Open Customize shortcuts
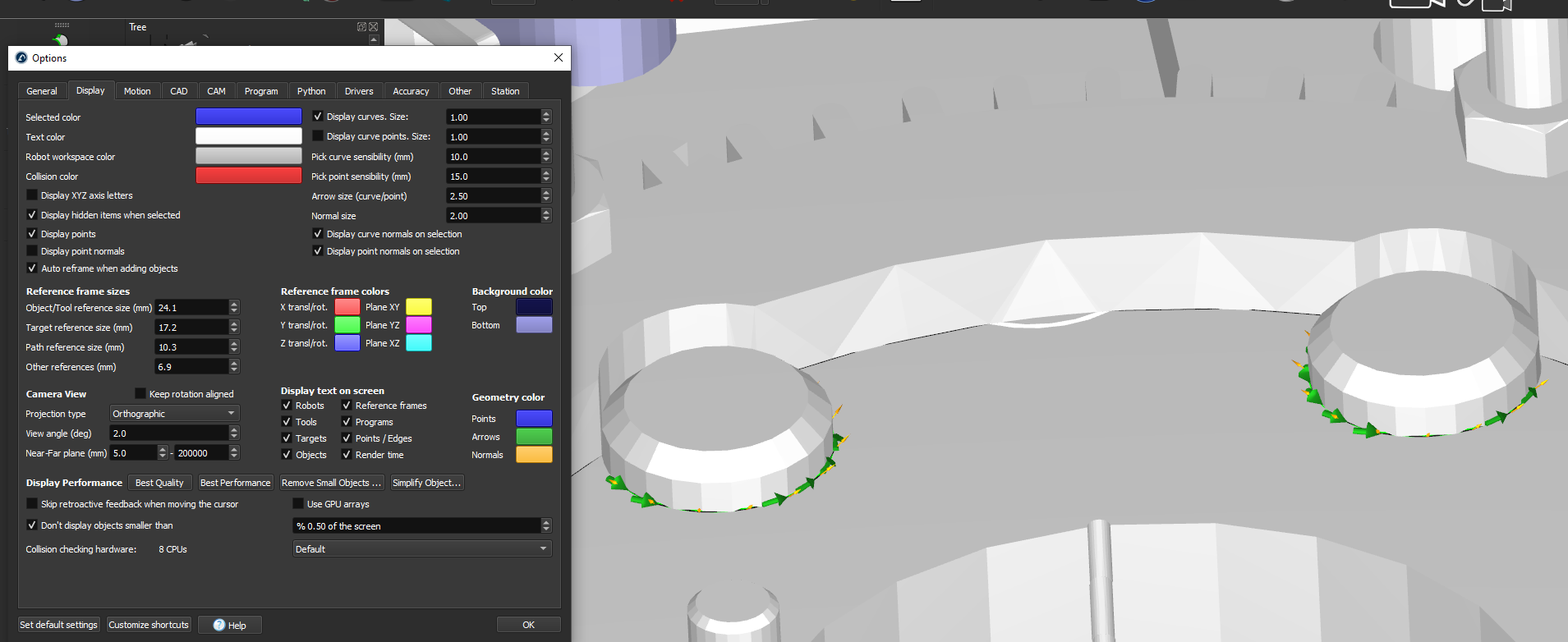Screen dimensions: 1568x642 (149, 625)
